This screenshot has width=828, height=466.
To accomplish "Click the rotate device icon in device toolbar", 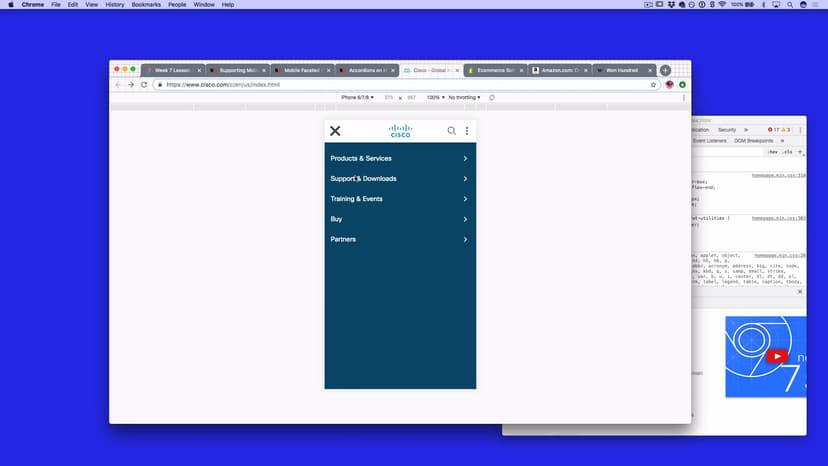I will (x=492, y=98).
